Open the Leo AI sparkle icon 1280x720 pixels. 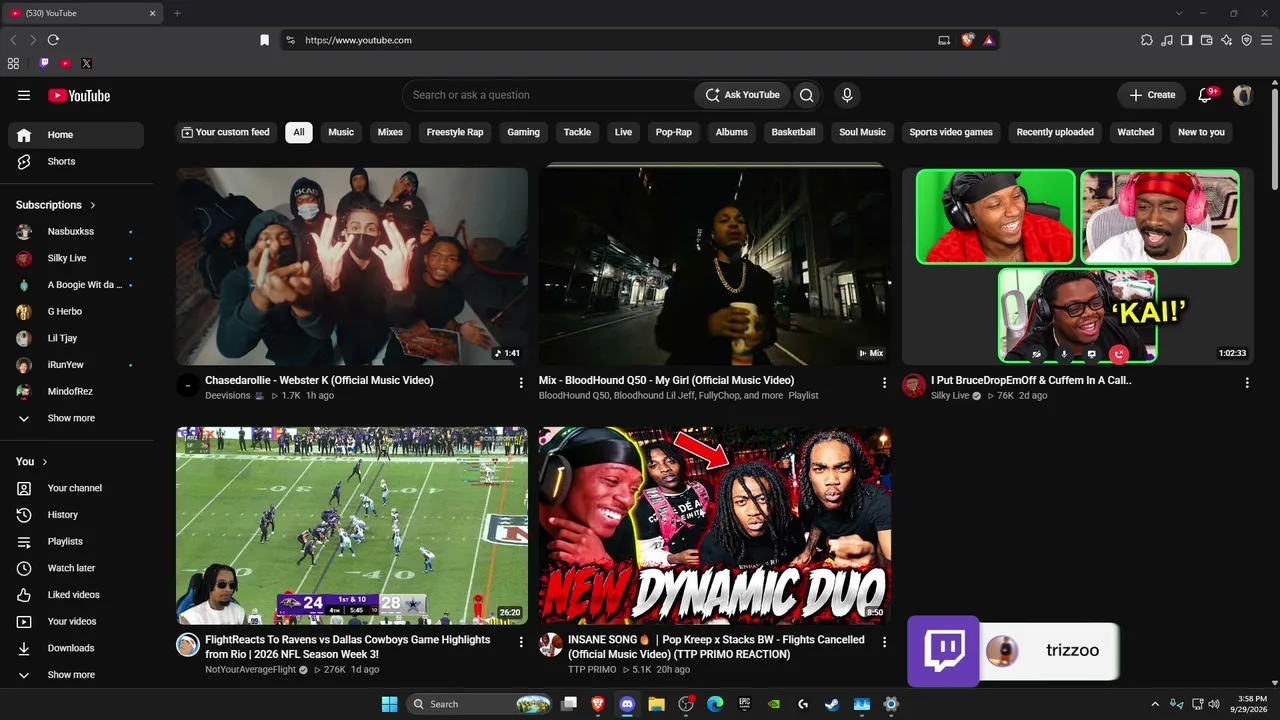coord(1226,40)
